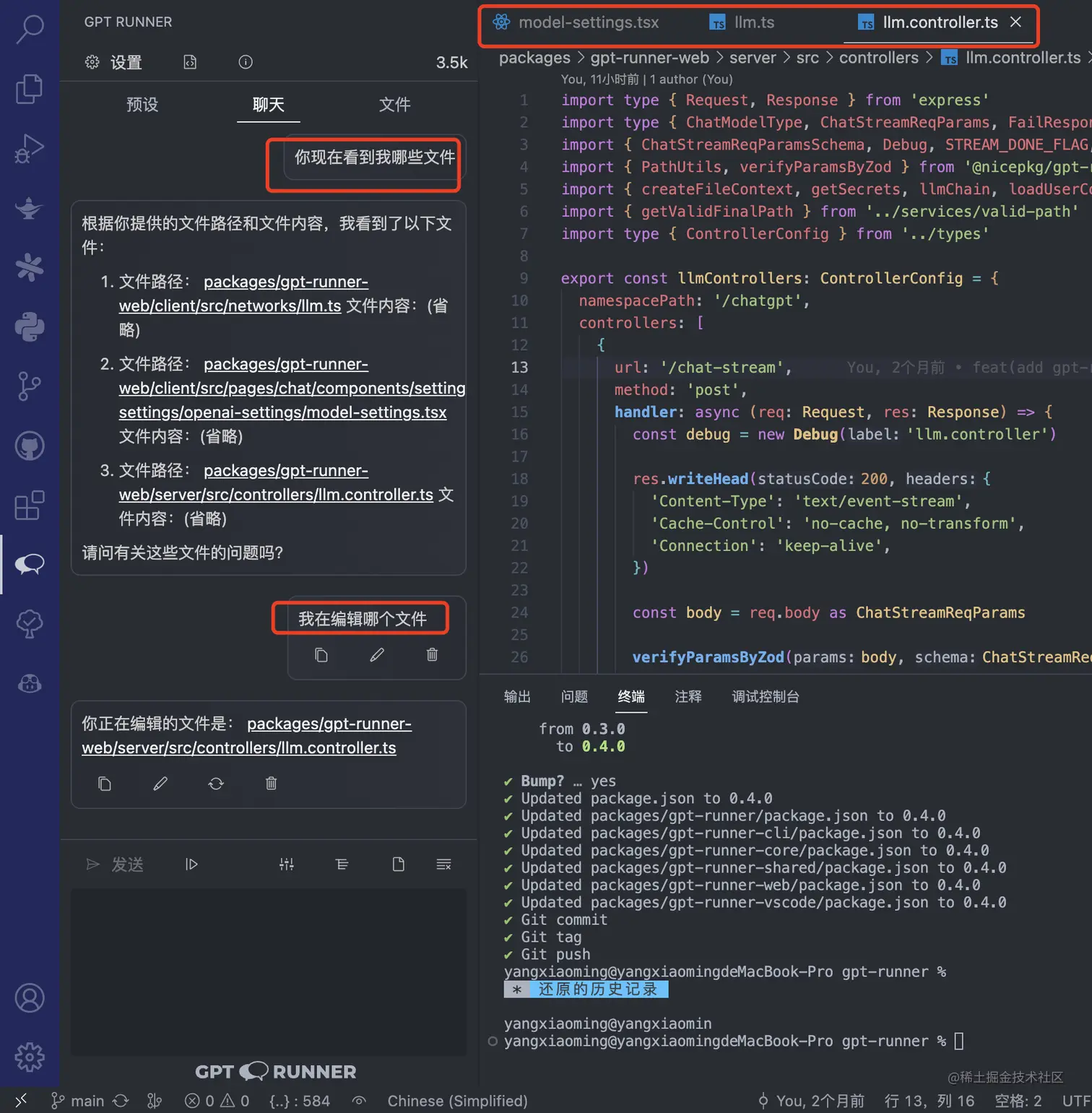Select the controllers breadcrumb
The image size is (1092, 1113).
coord(879,58)
